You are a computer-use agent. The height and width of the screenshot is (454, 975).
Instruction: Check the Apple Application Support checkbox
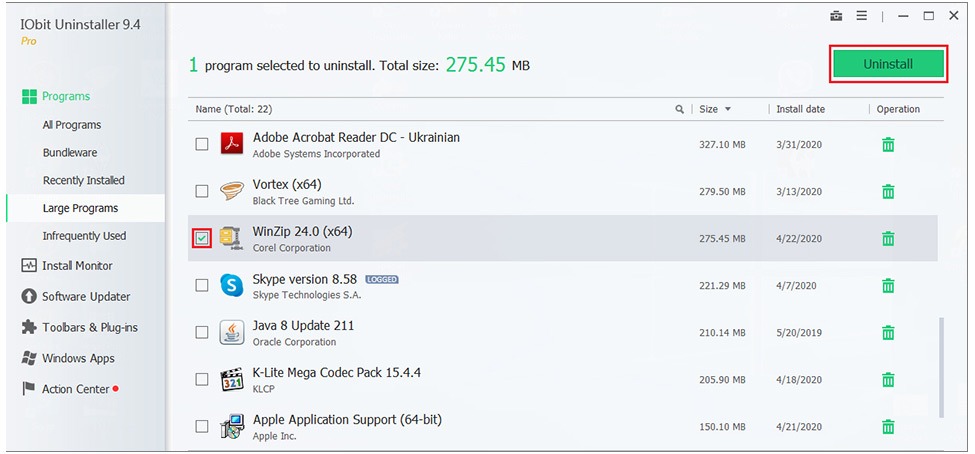tap(202, 427)
